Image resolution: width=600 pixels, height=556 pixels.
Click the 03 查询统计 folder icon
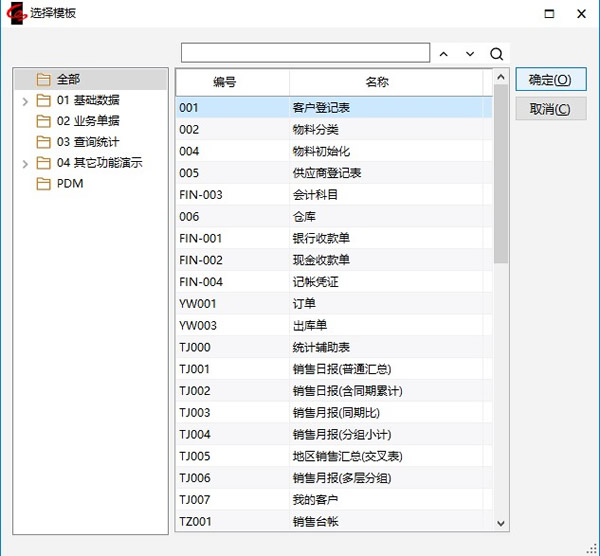(43, 142)
